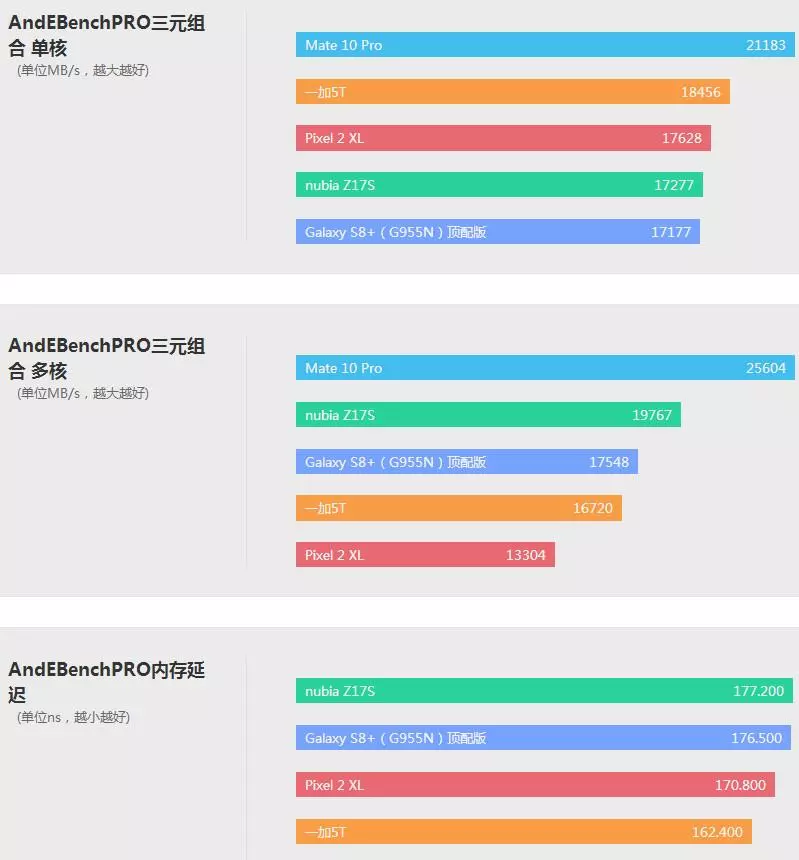Click the multi-core 单位MB/s subtitle

point(83,393)
